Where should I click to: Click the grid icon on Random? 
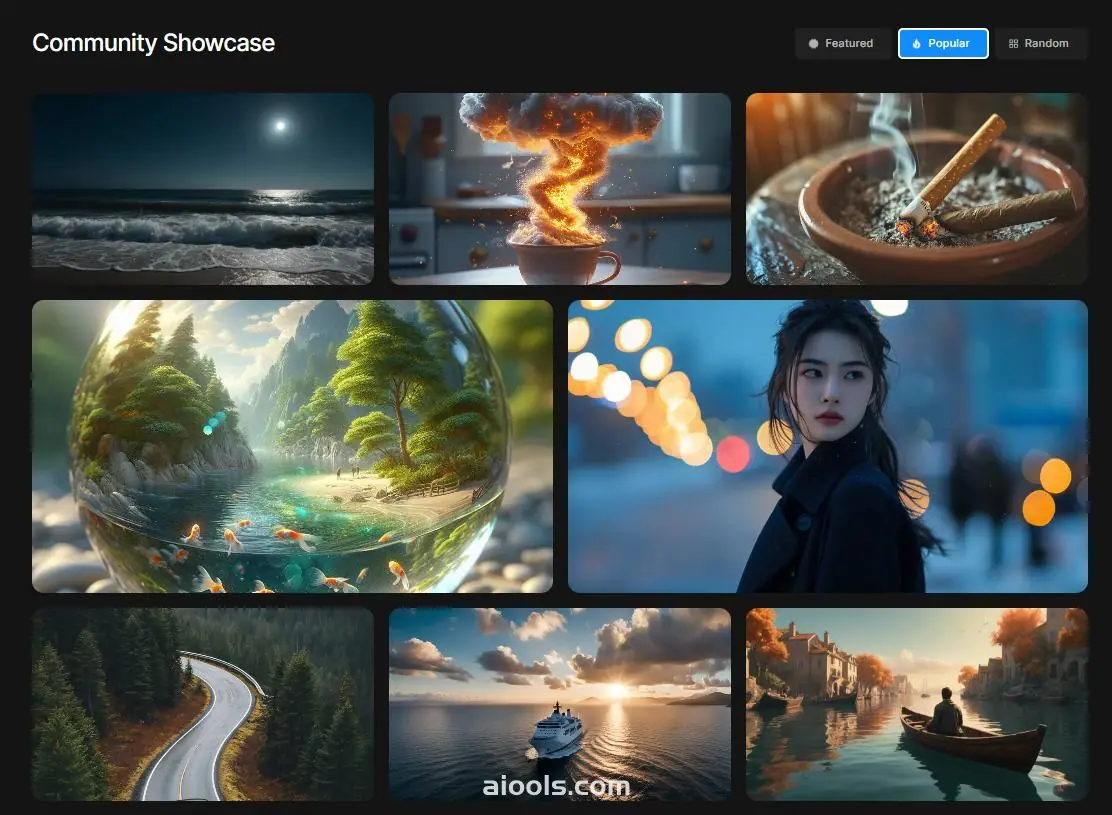[1013, 44]
